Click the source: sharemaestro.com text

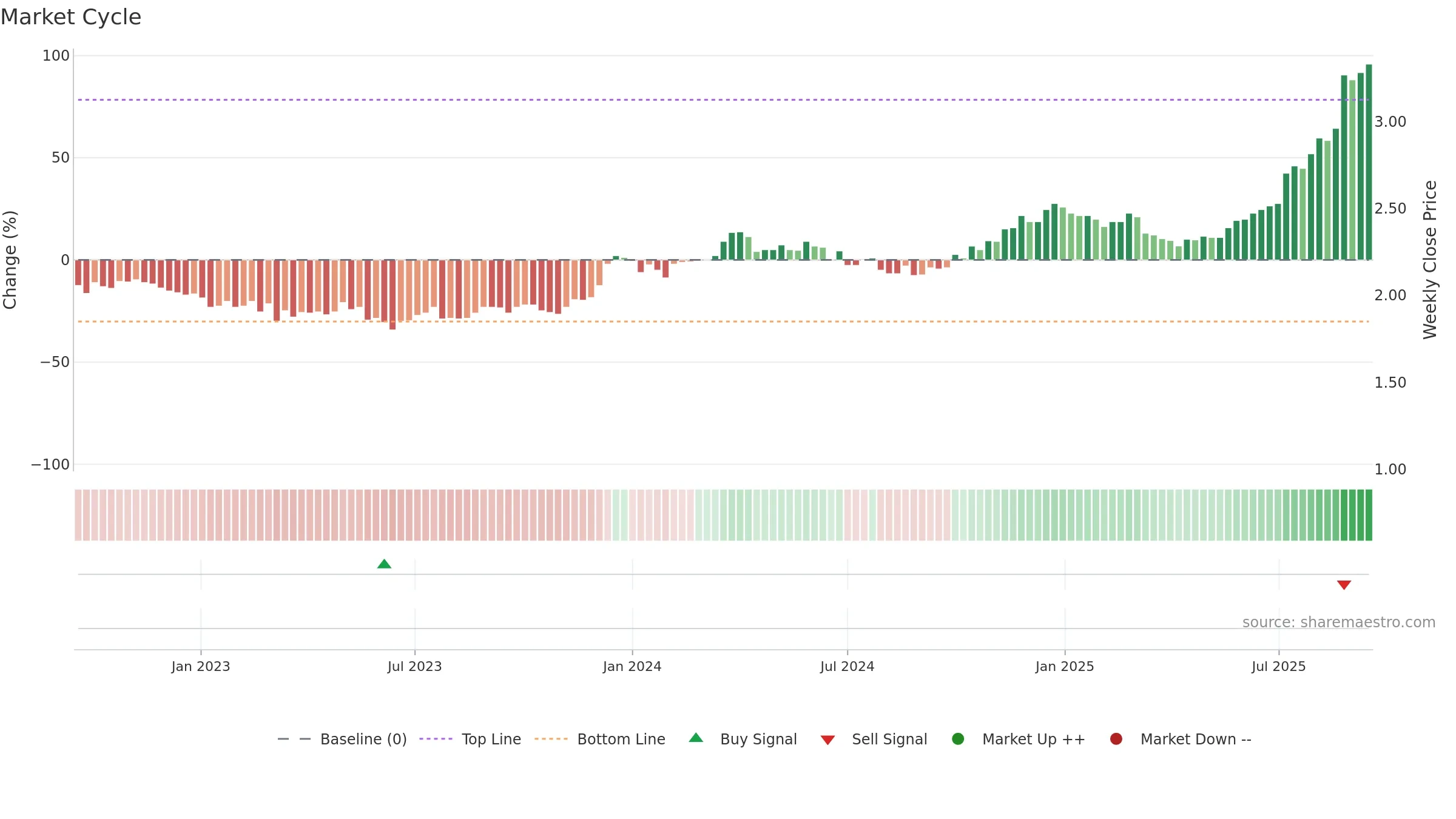1339,622
